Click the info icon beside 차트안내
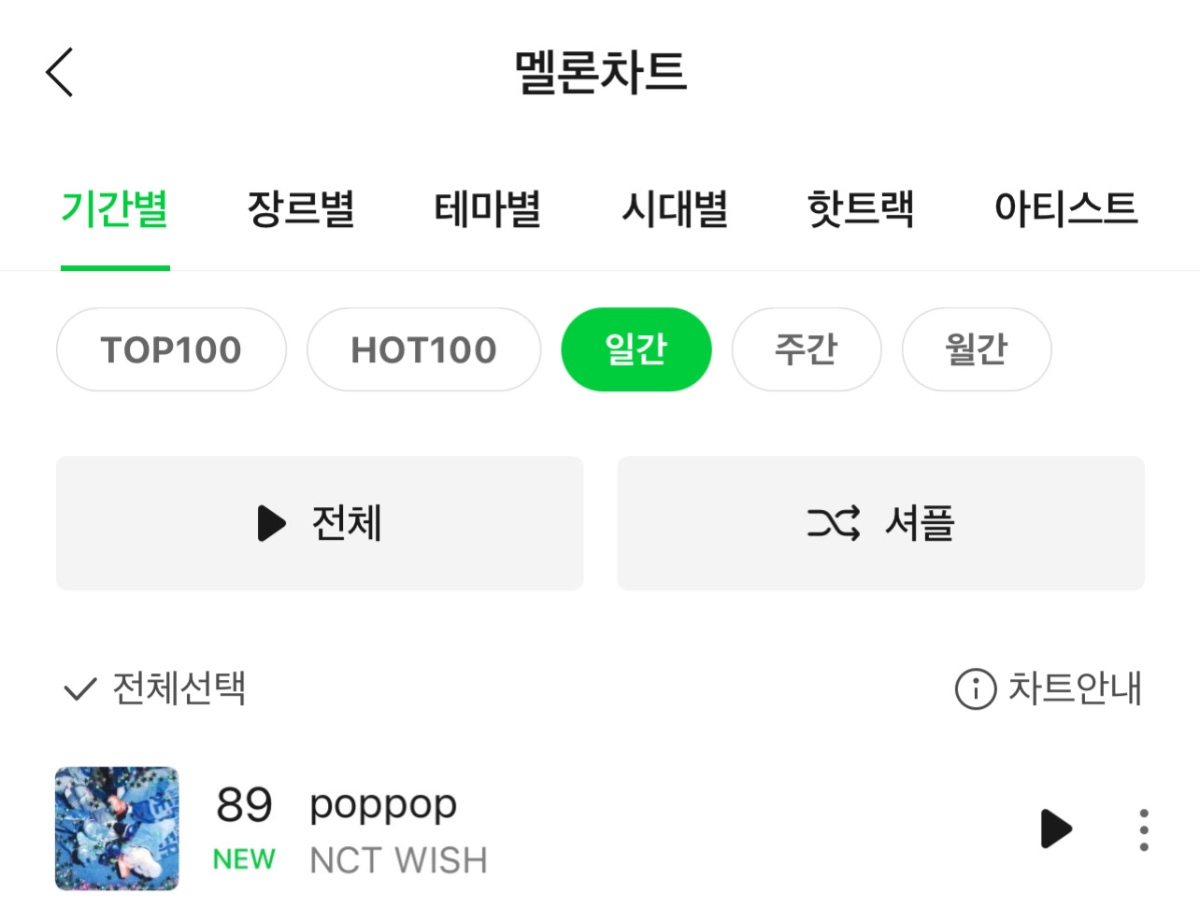The image size is (1200, 921). 975,689
